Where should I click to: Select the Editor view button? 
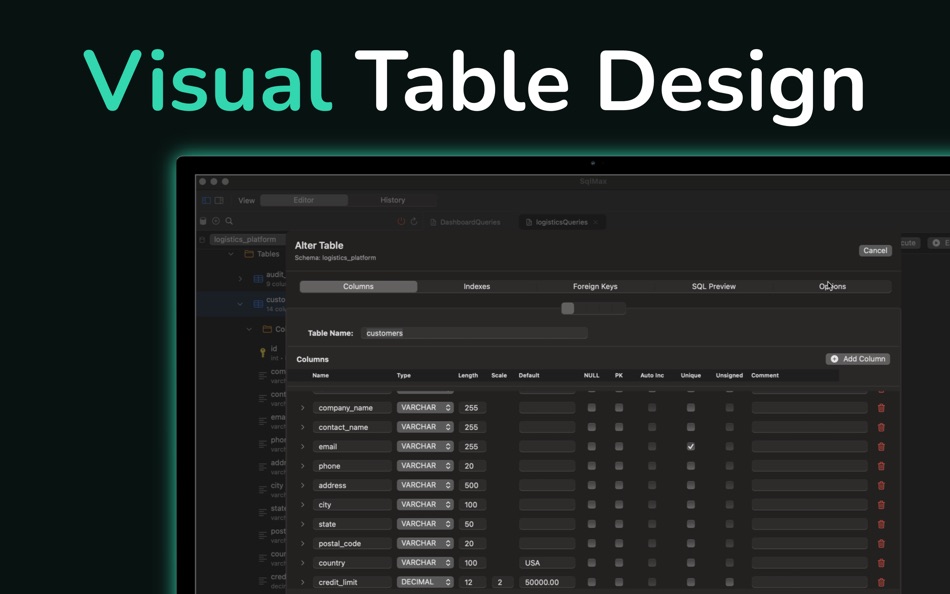[304, 200]
